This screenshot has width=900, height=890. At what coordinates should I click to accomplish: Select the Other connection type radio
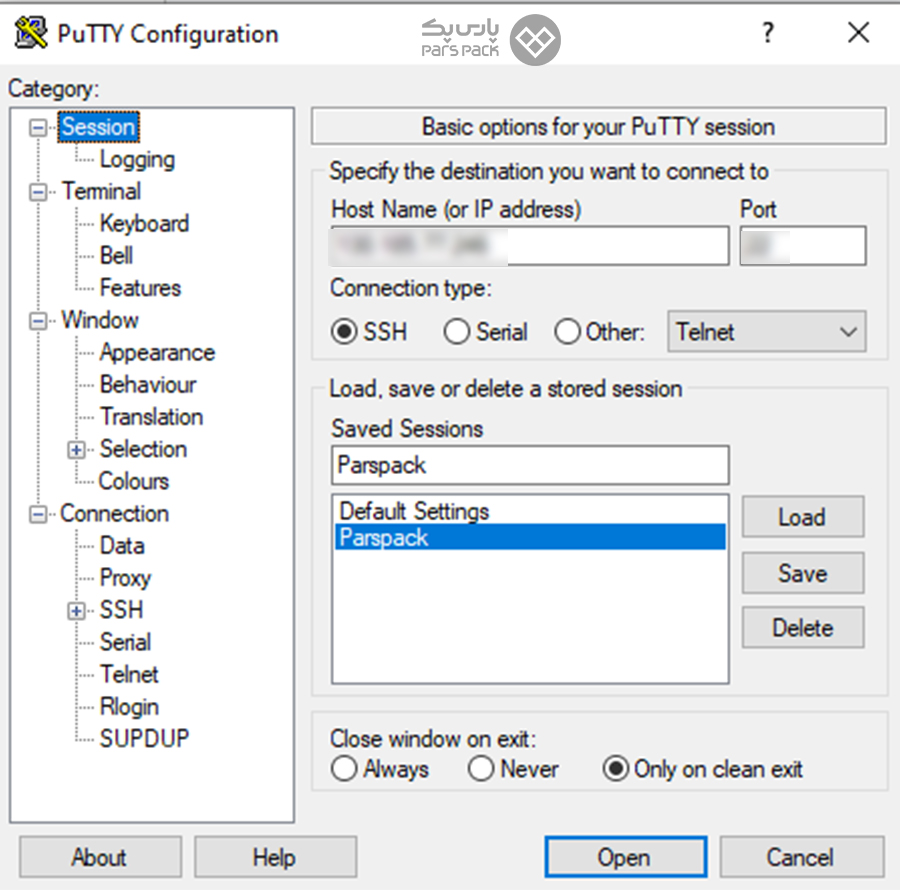(568, 332)
